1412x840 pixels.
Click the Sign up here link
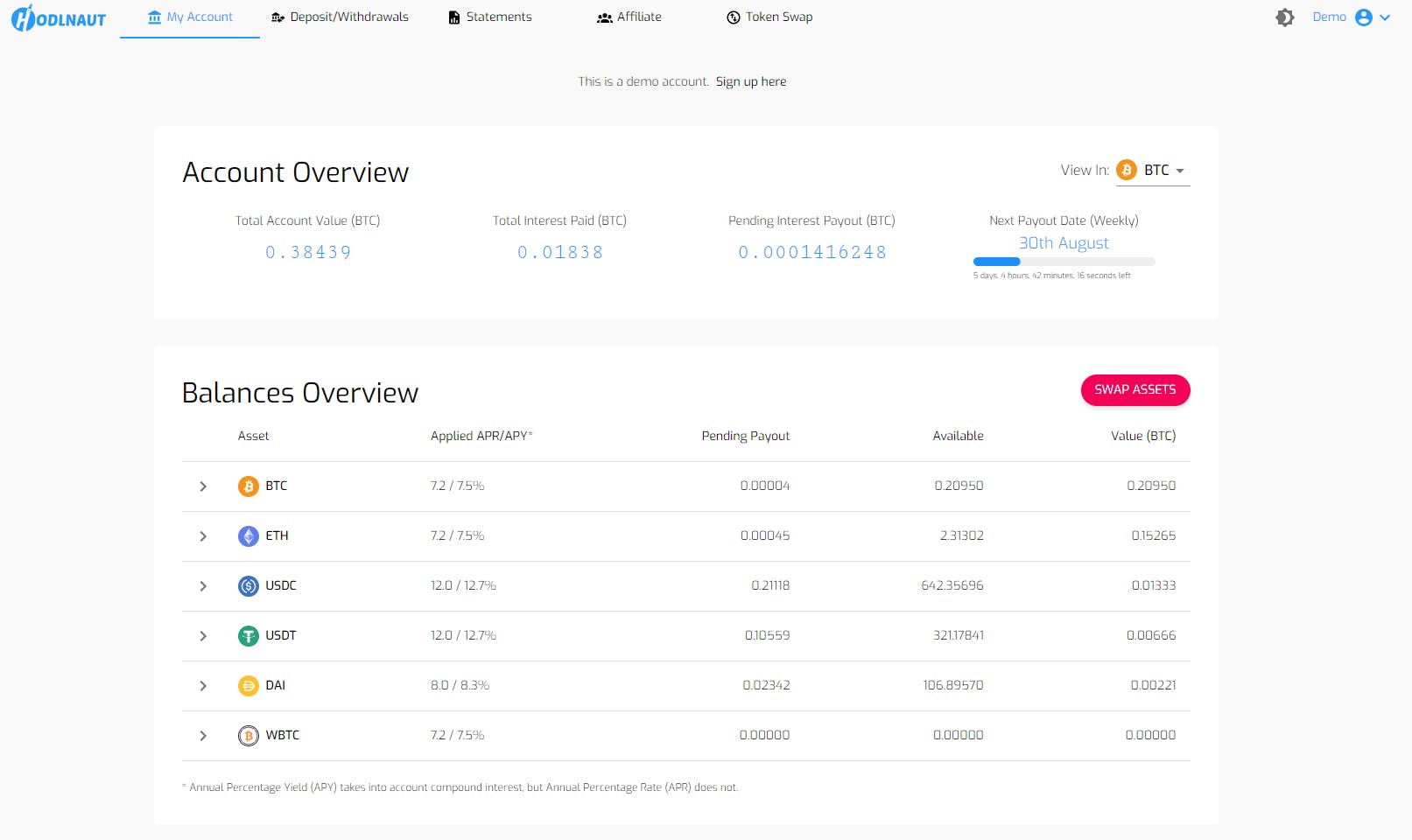[x=751, y=81]
